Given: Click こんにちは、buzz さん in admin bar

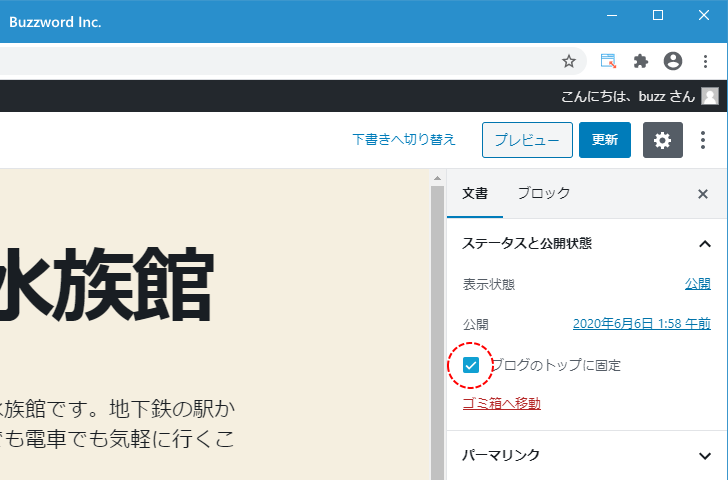Looking at the screenshot, I should coord(628,96).
